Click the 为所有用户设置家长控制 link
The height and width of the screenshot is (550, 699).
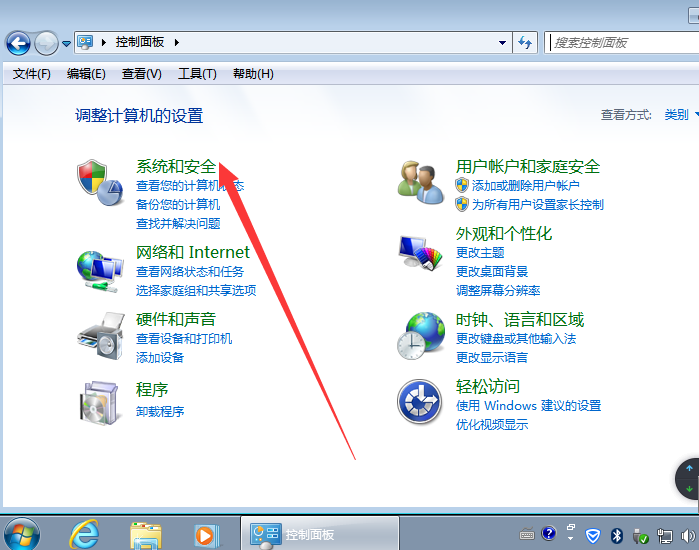click(538, 204)
